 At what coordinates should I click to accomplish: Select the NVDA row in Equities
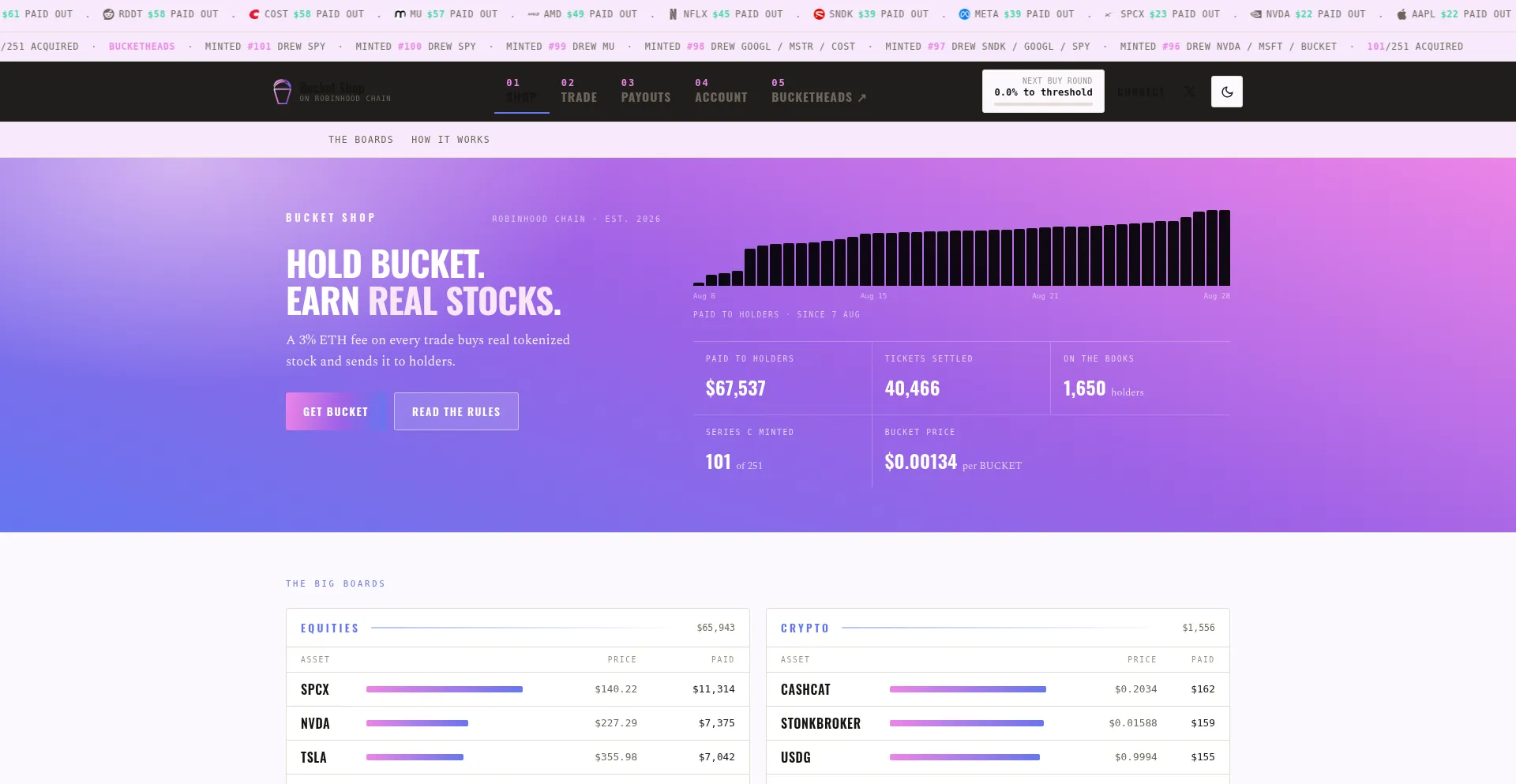pyautogui.click(x=518, y=723)
